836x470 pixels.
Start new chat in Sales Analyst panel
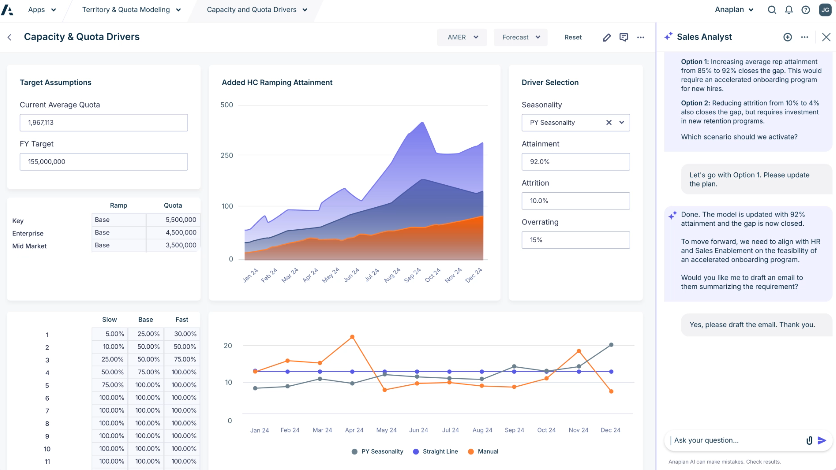[788, 37]
